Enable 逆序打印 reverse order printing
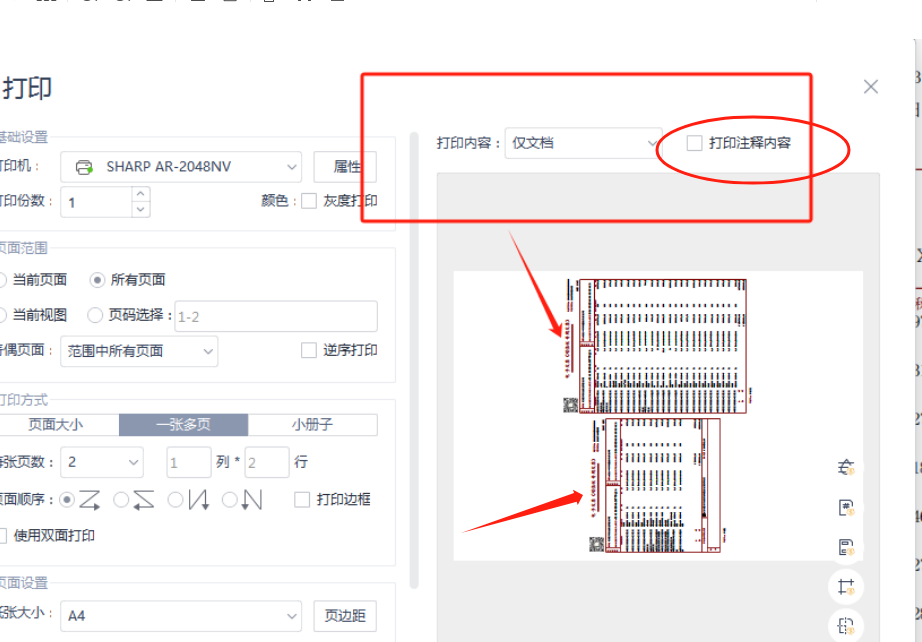The height and width of the screenshot is (642, 922). [x=309, y=351]
